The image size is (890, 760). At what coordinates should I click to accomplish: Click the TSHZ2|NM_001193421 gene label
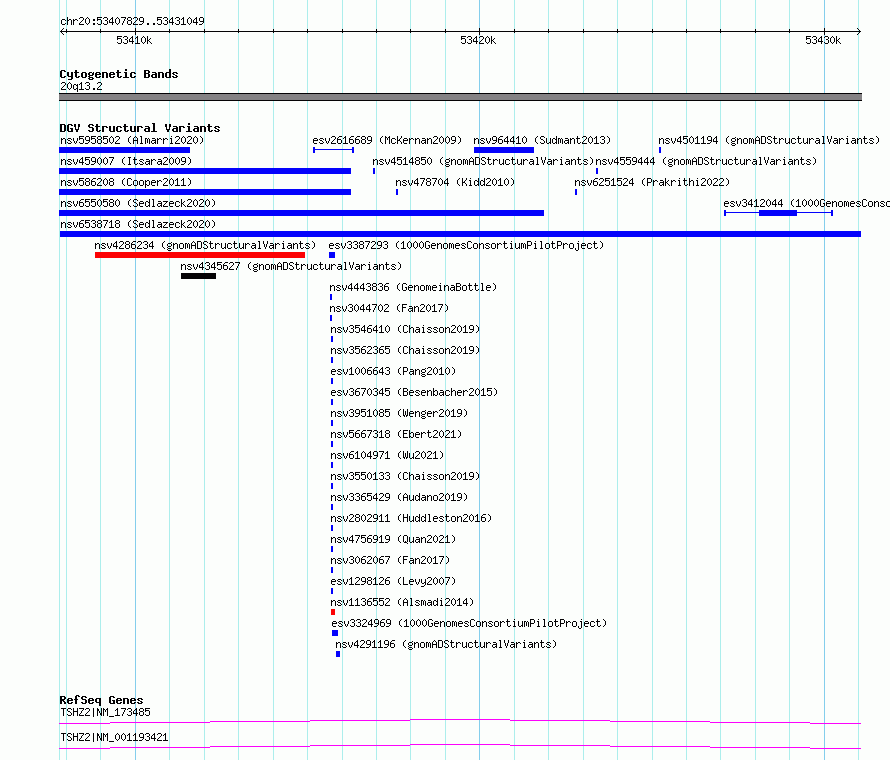[x=114, y=737]
